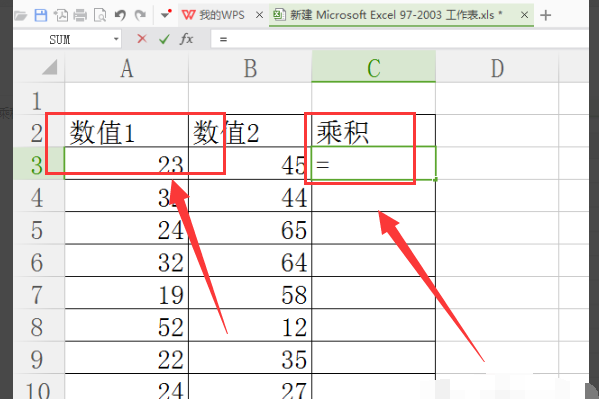
Task: Close the Excel 97-2003 工作表.xls tab
Action: point(525,15)
